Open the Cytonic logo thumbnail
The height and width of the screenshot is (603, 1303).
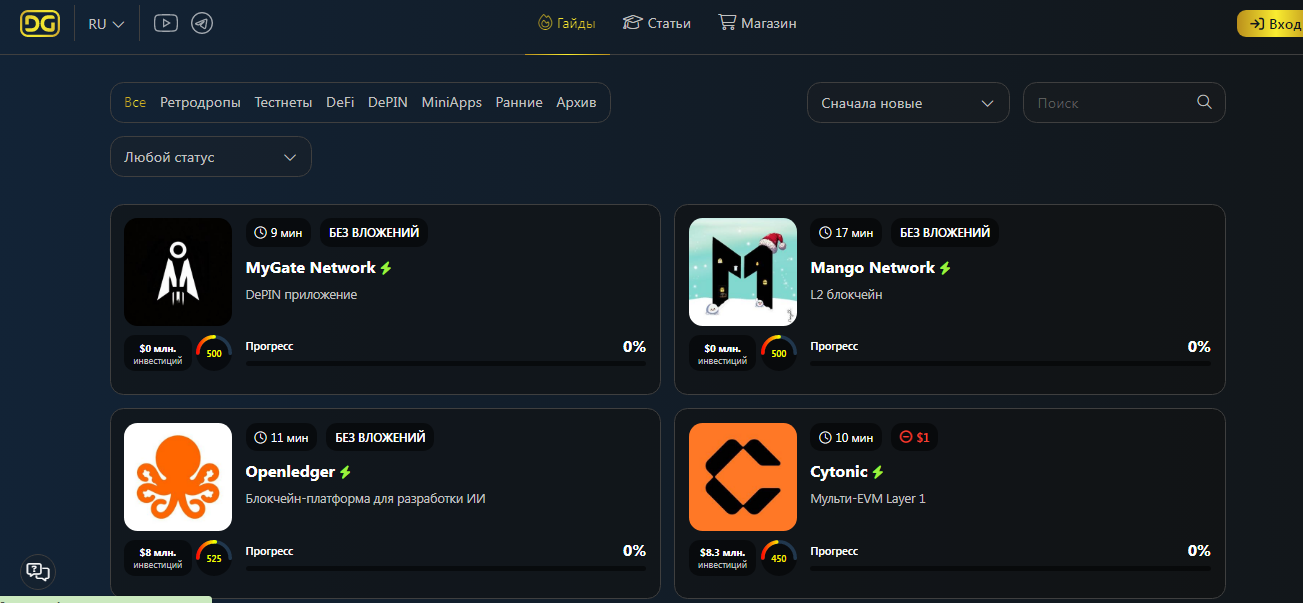click(x=743, y=477)
